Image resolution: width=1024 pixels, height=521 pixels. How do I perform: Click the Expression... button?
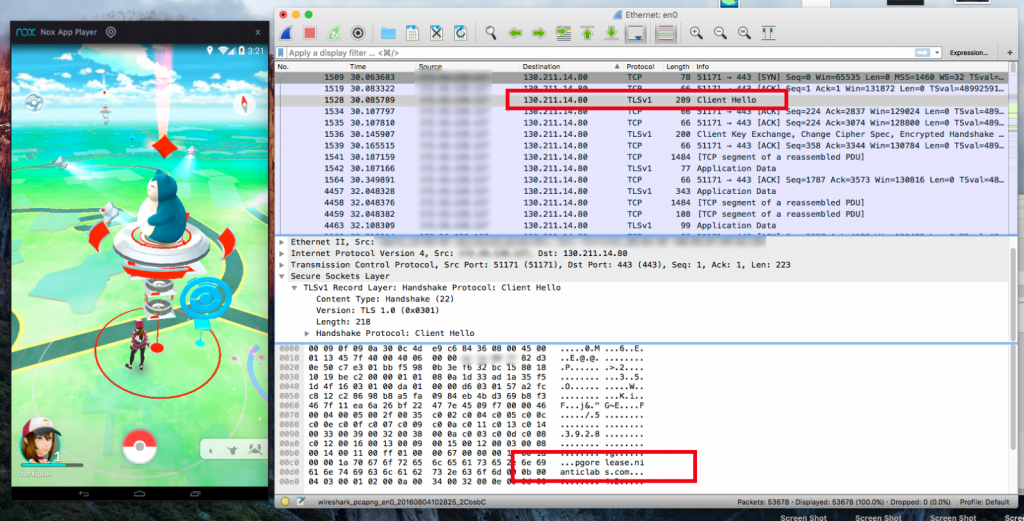click(967, 52)
